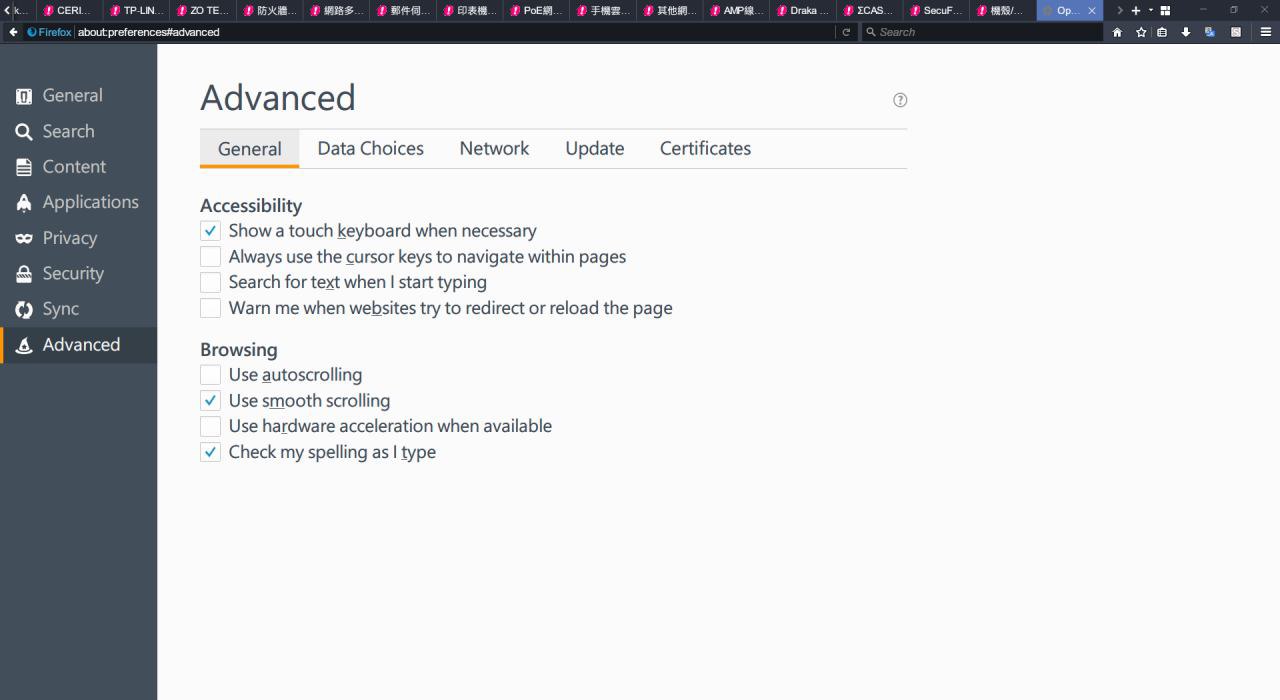Open the tab groups grid icon
This screenshot has width=1280, height=700.
click(1165, 10)
